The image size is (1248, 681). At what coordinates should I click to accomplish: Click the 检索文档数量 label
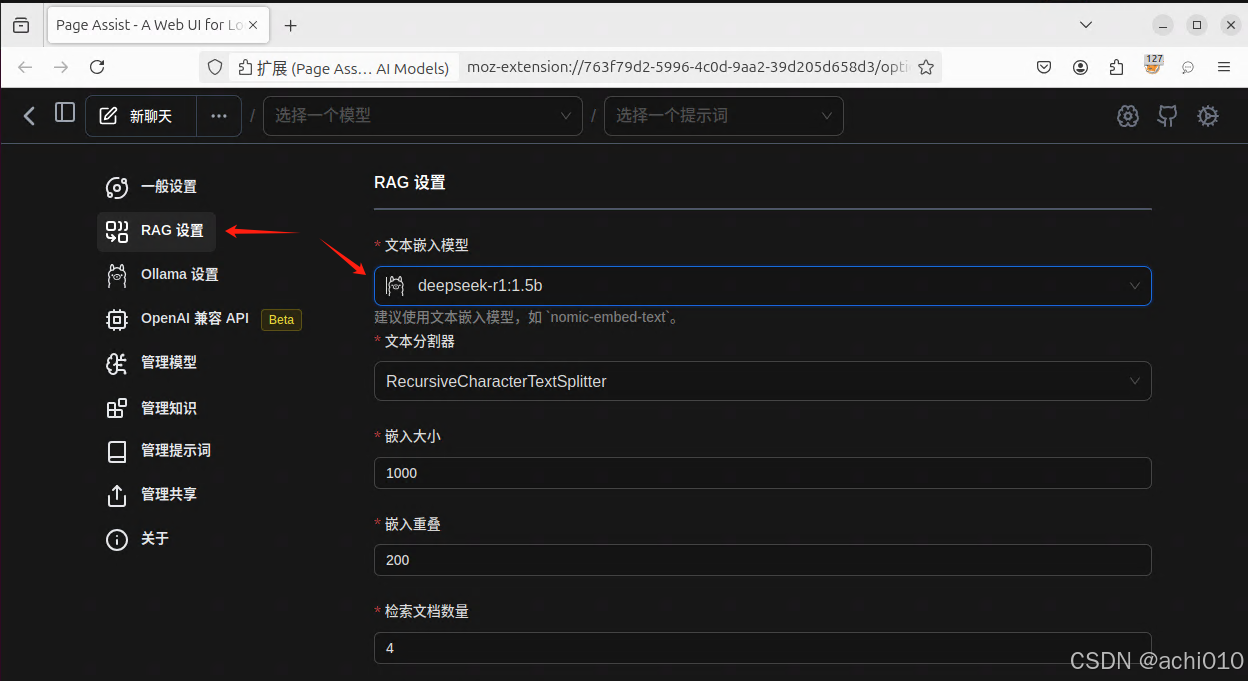427,611
